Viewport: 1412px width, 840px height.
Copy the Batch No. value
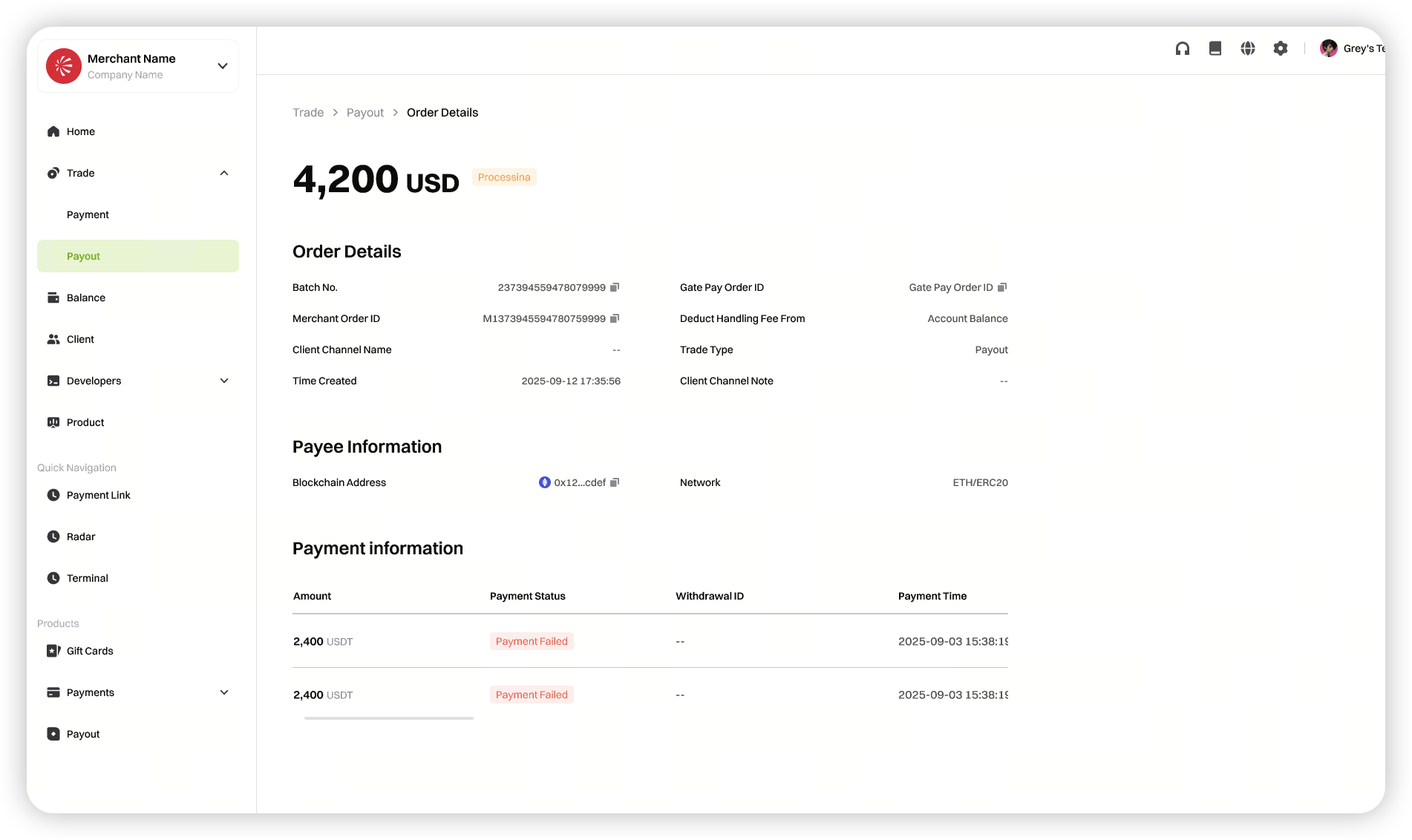pos(615,287)
